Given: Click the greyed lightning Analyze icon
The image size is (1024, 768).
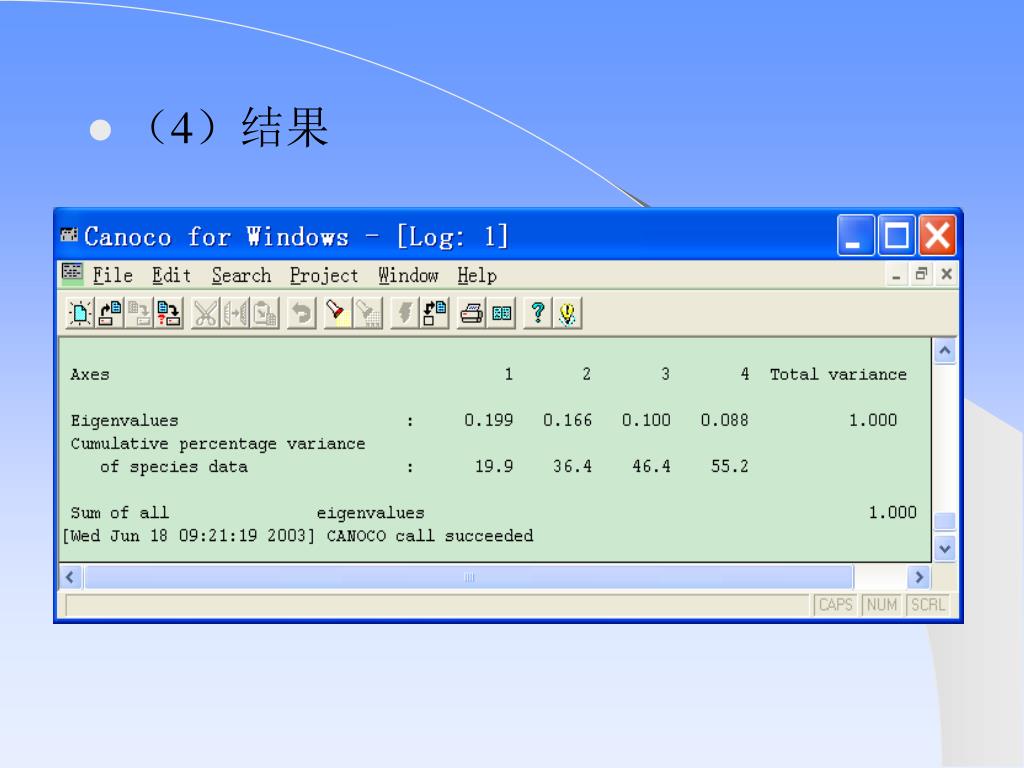Looking at the screenshot, I should point(405,313).
